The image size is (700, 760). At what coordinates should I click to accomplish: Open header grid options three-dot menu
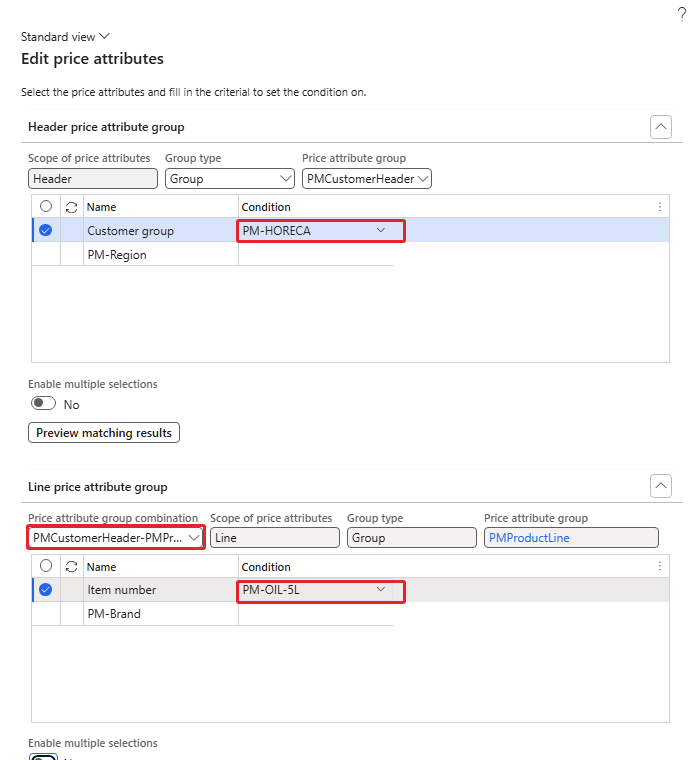pos(659,207)
